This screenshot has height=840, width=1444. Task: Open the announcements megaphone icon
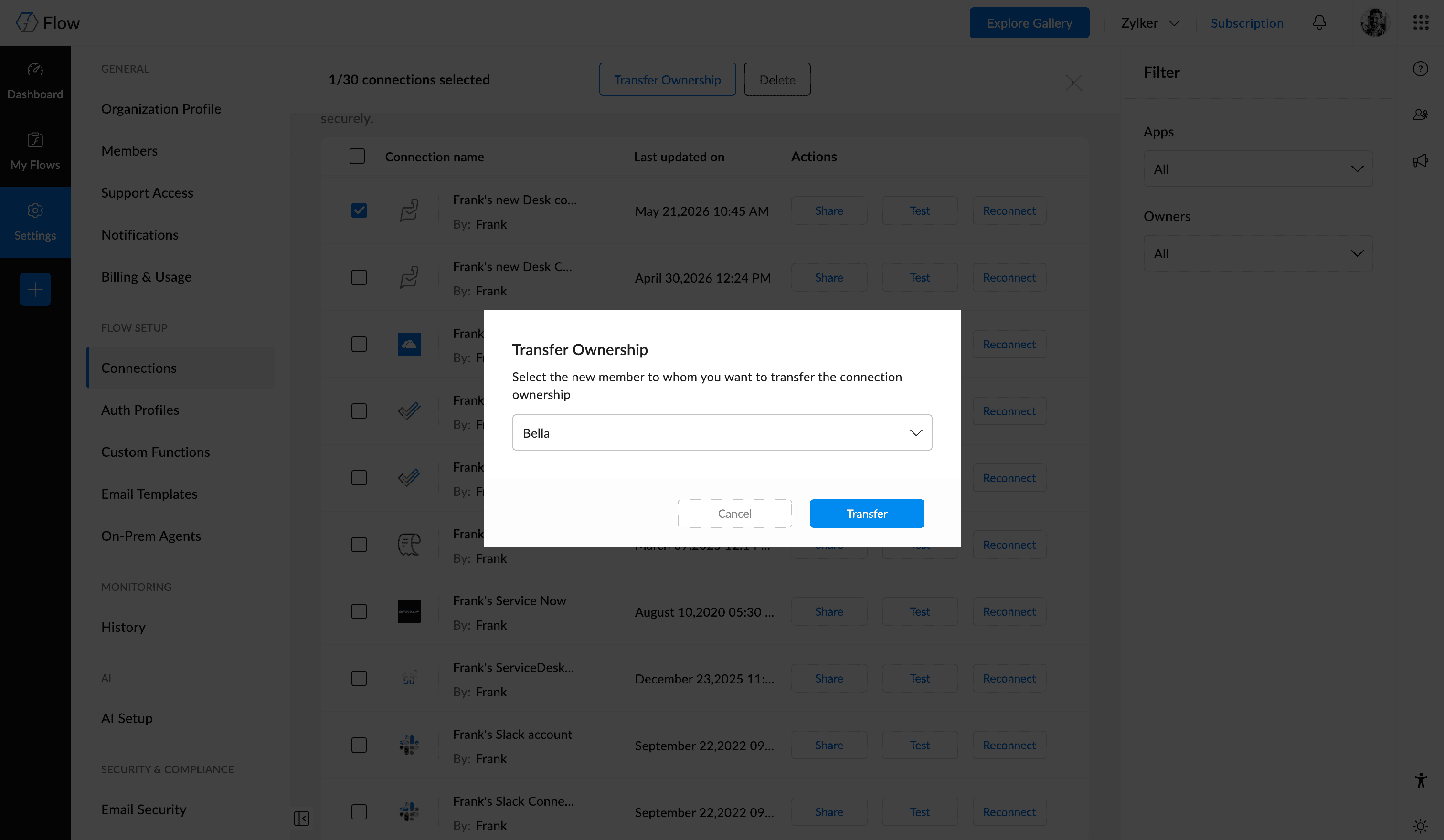click(1420, 161)
